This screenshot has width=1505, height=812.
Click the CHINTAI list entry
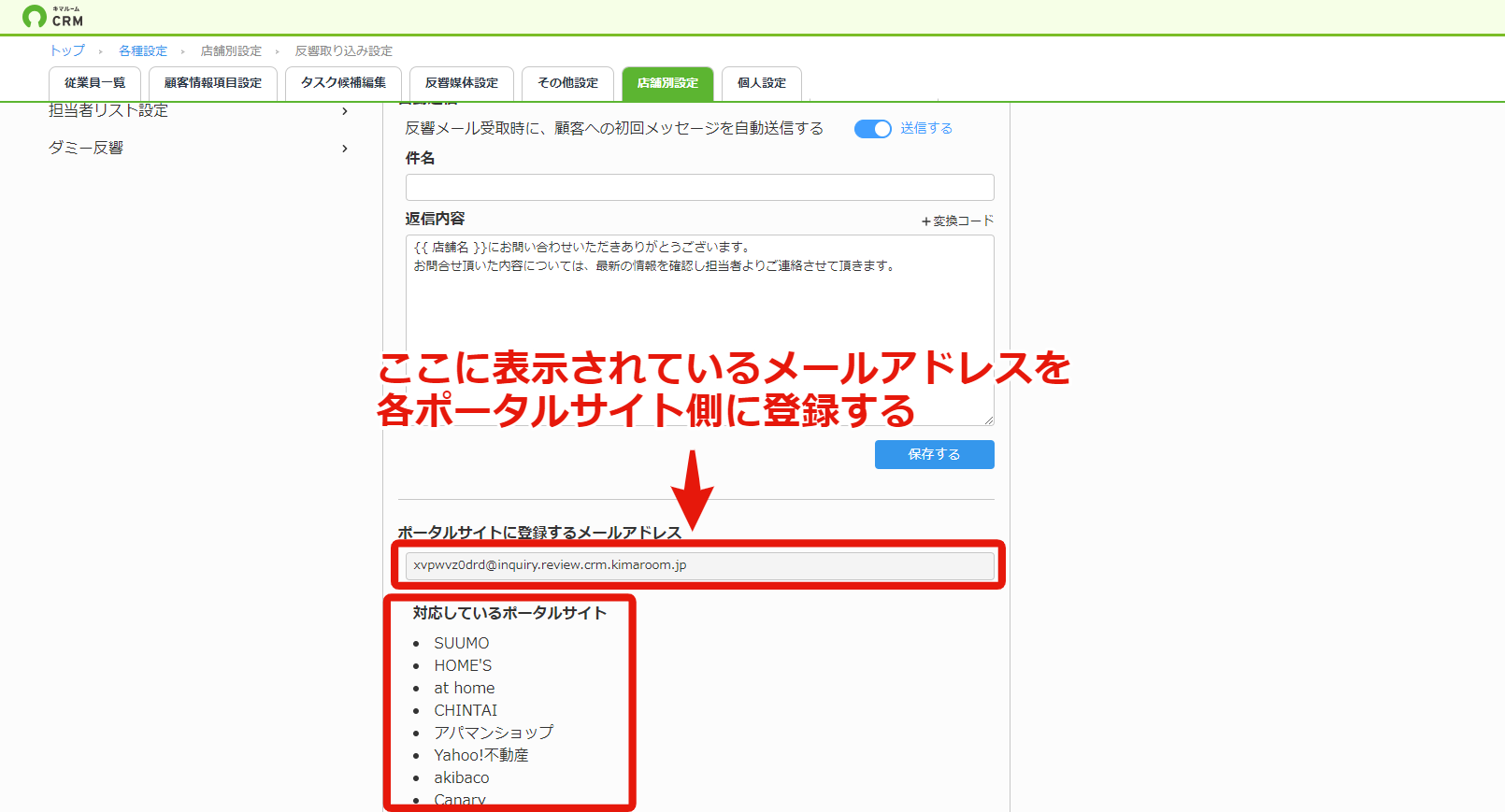466,710
